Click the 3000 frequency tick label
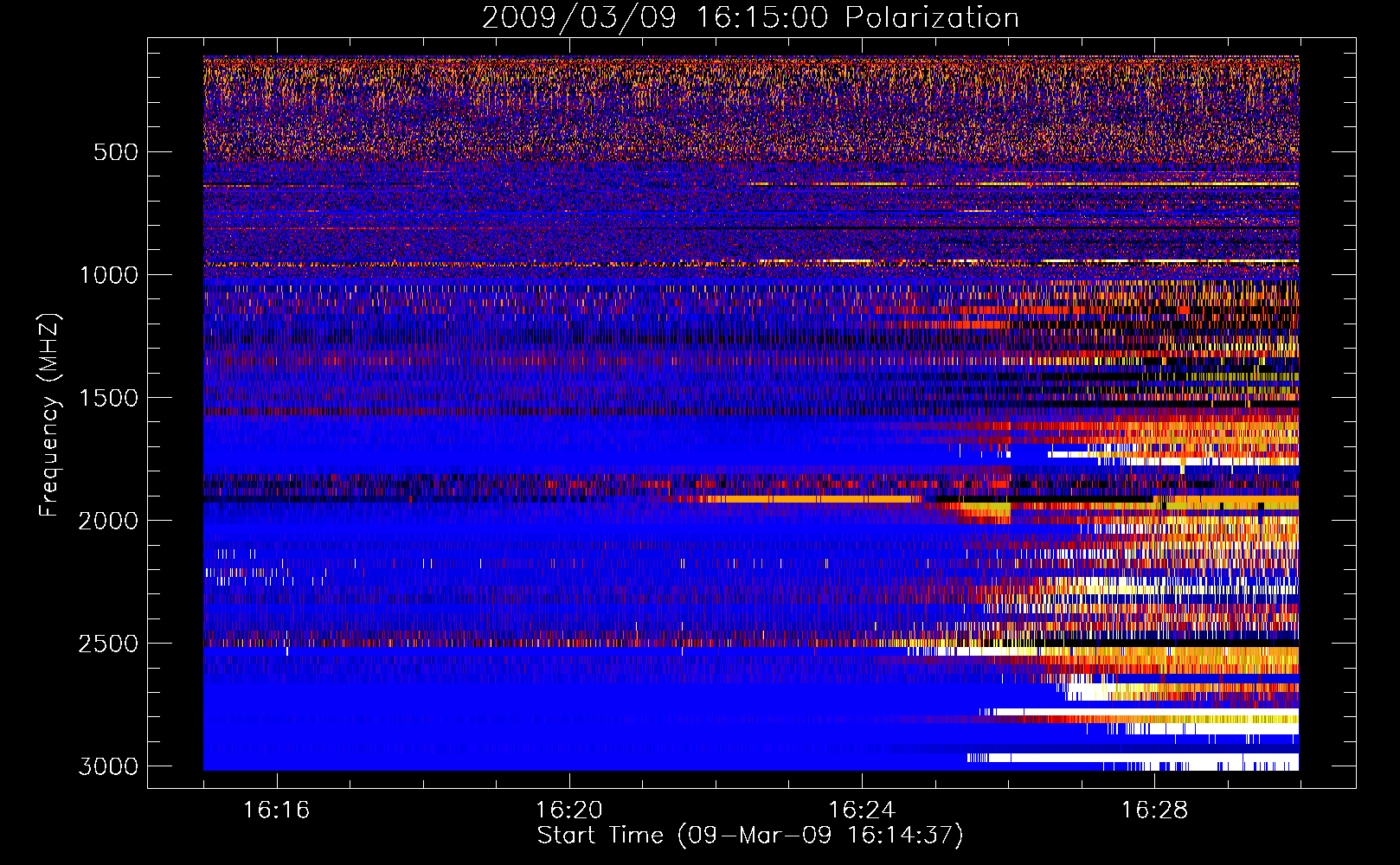Image resolution: width=1400 pixels, height=865 pixels. point(108,766)
